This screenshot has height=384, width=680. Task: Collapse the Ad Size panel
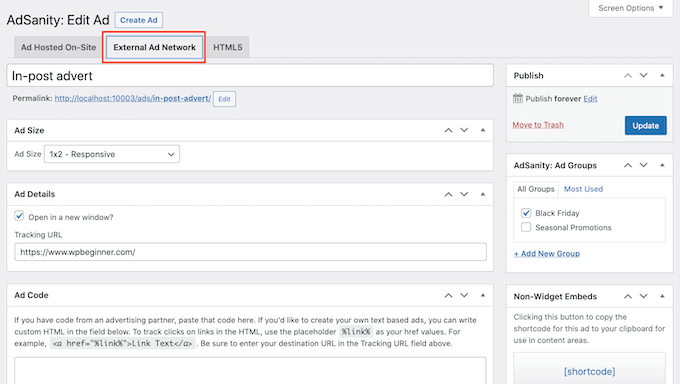tap(483, 130)
